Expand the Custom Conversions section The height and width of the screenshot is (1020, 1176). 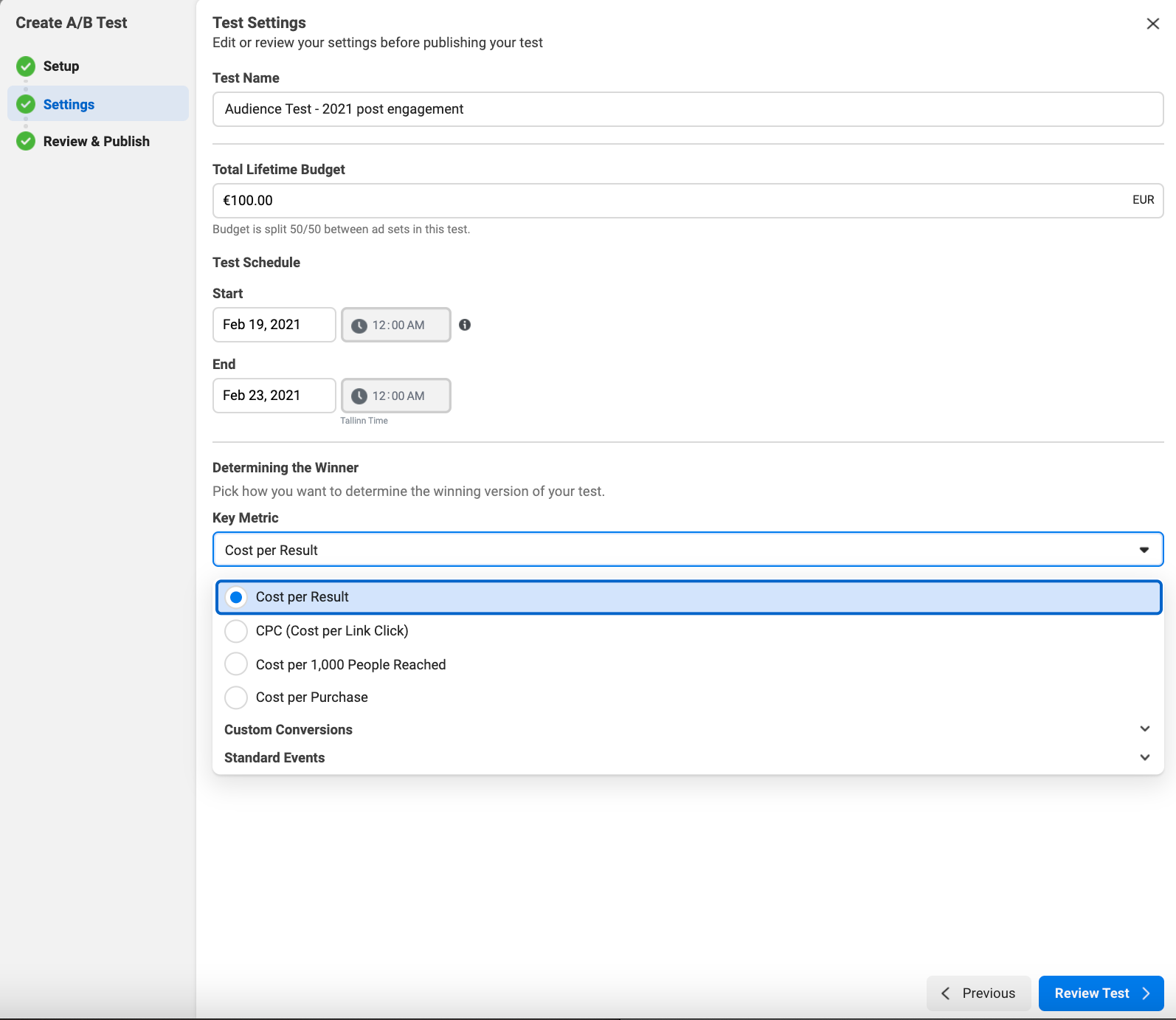click(1144, 729)
